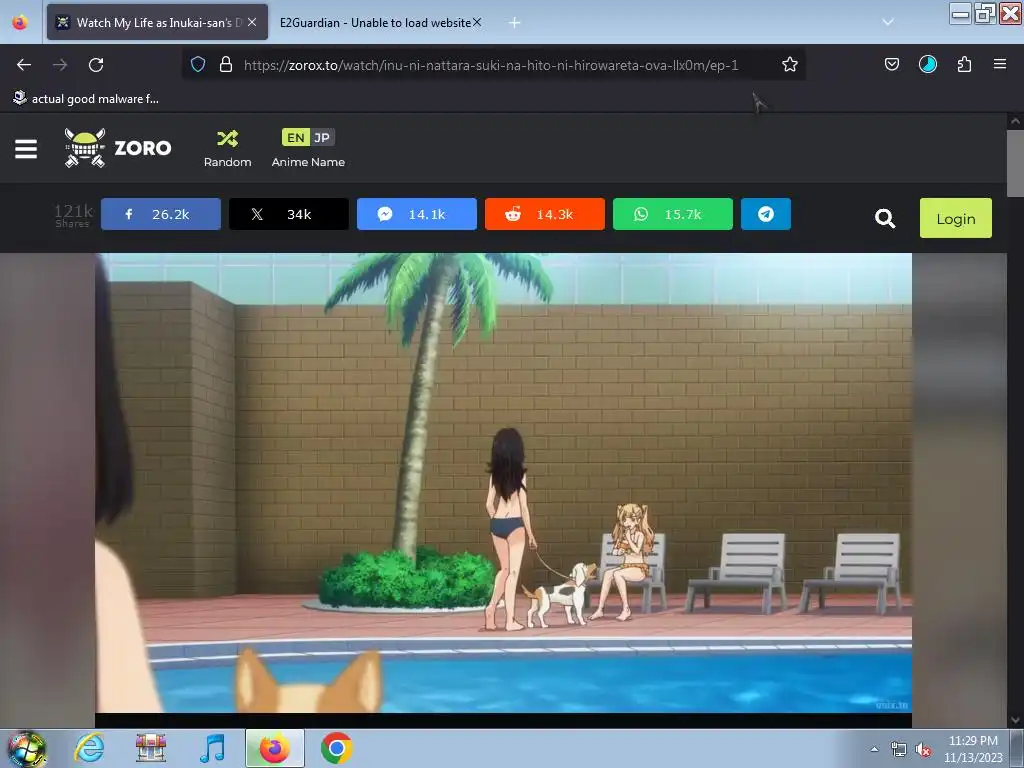Switch anime name language to EN

pos(295,137)
